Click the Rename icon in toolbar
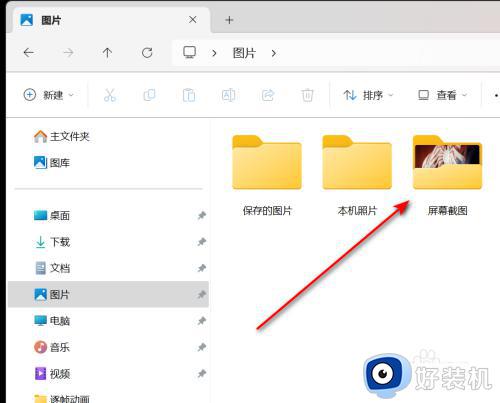 click(x=228, y=95)
